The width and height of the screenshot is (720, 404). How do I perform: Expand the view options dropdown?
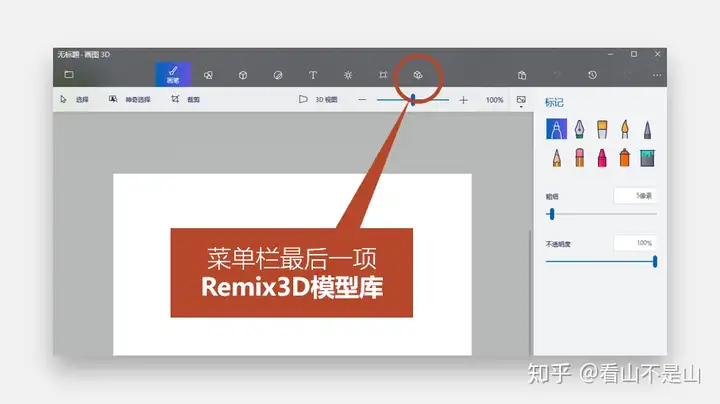[521, 101]
